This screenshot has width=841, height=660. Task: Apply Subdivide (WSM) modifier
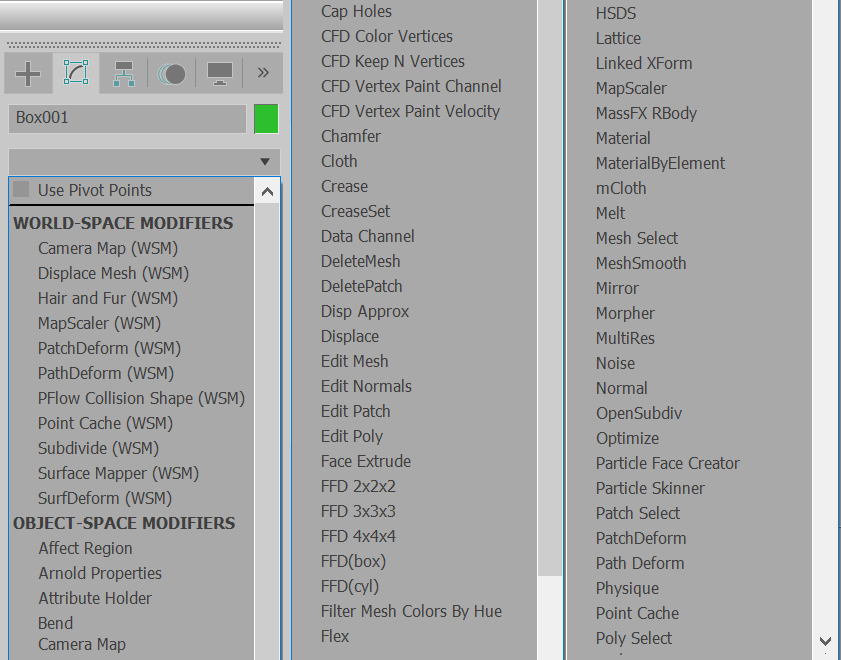pos(98,448)
